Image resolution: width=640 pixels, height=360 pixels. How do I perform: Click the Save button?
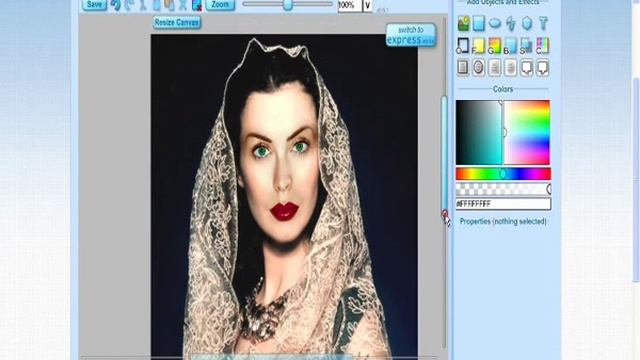[x=94, y=4]
